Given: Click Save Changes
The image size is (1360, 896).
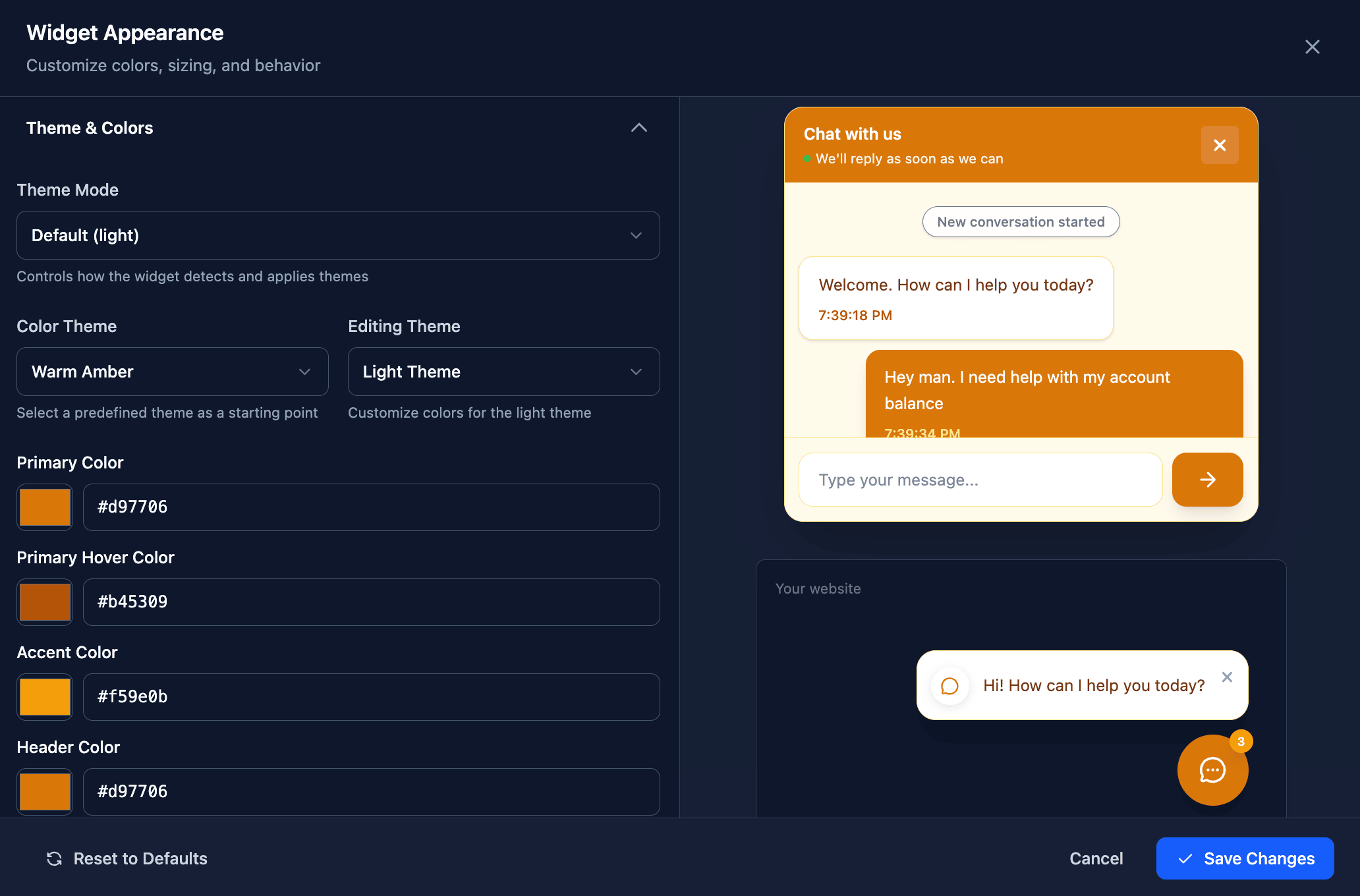Looking at the screenshot, I should coord(1245,858).
